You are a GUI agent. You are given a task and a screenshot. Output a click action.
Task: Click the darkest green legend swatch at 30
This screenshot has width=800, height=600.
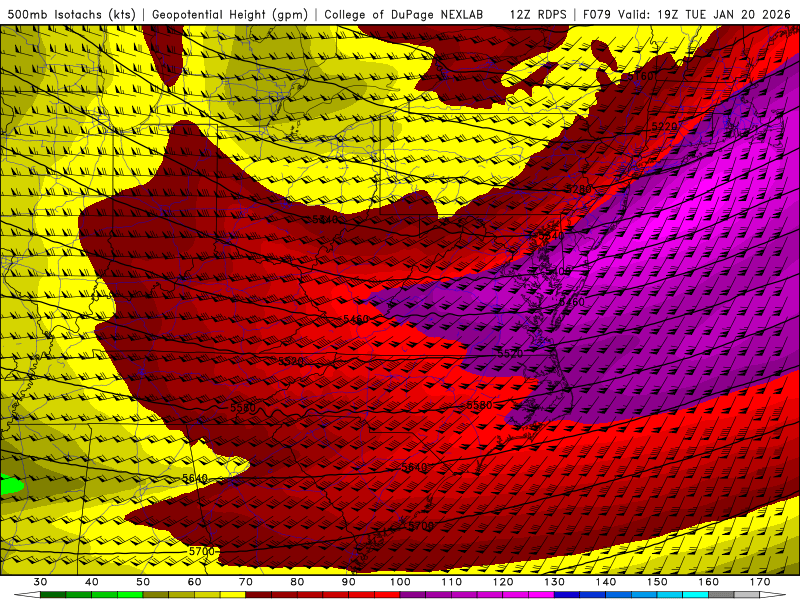coord(53,596)
